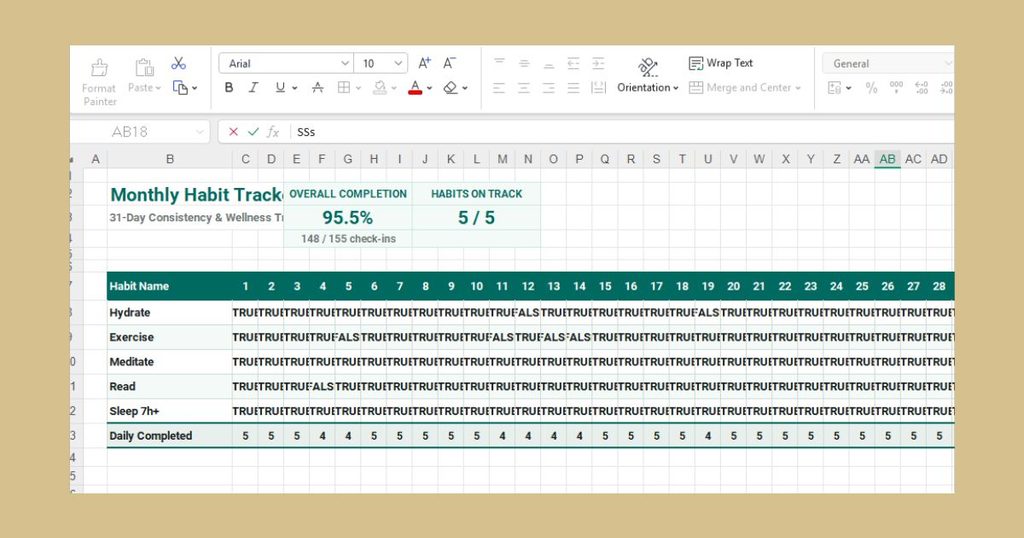
Task: Open the Arial font name dropdown
Action: pos(345,63)
